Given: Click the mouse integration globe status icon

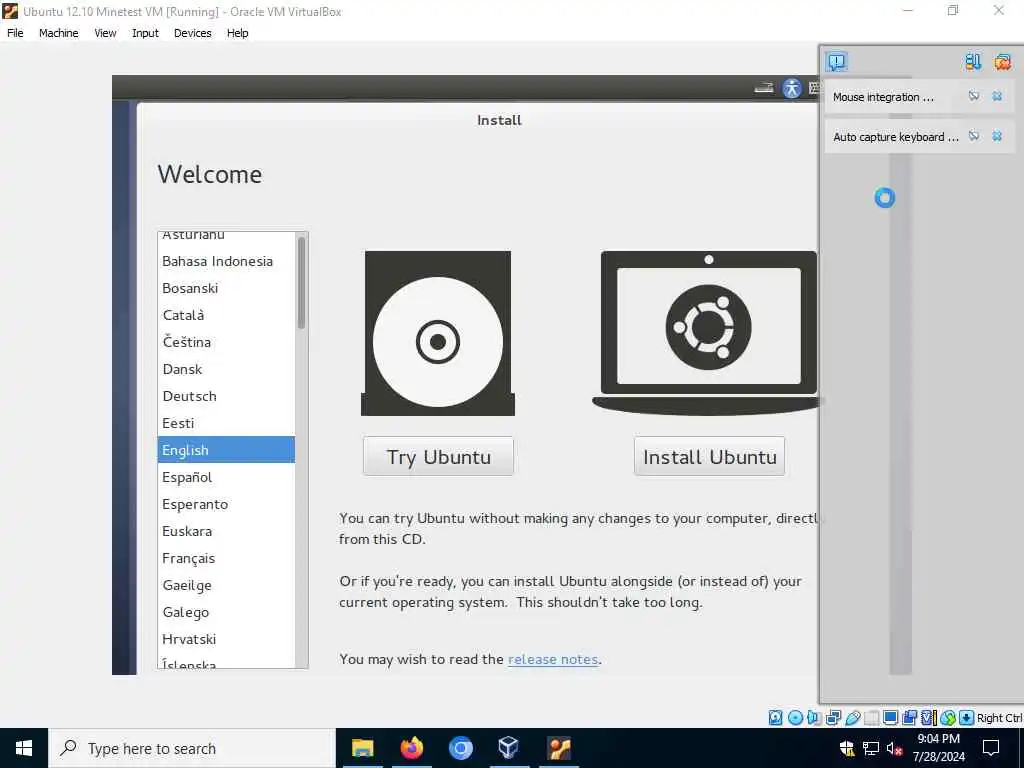Looking at the screenshot, I should pos(948,718).
